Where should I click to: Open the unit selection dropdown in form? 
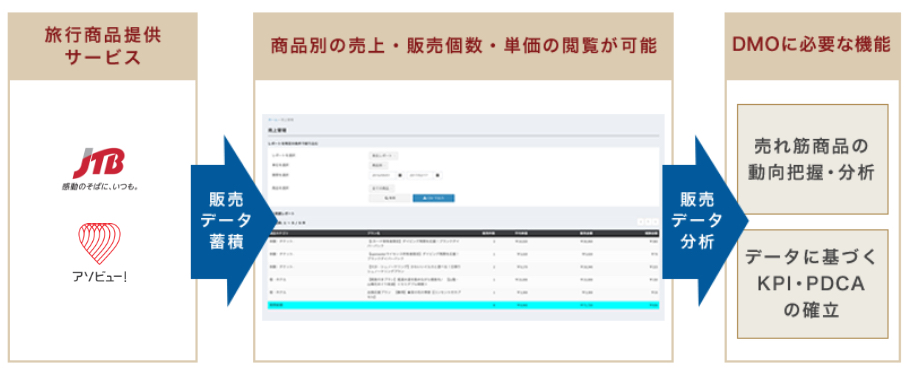pyautogui.click(x=377, y=165)
